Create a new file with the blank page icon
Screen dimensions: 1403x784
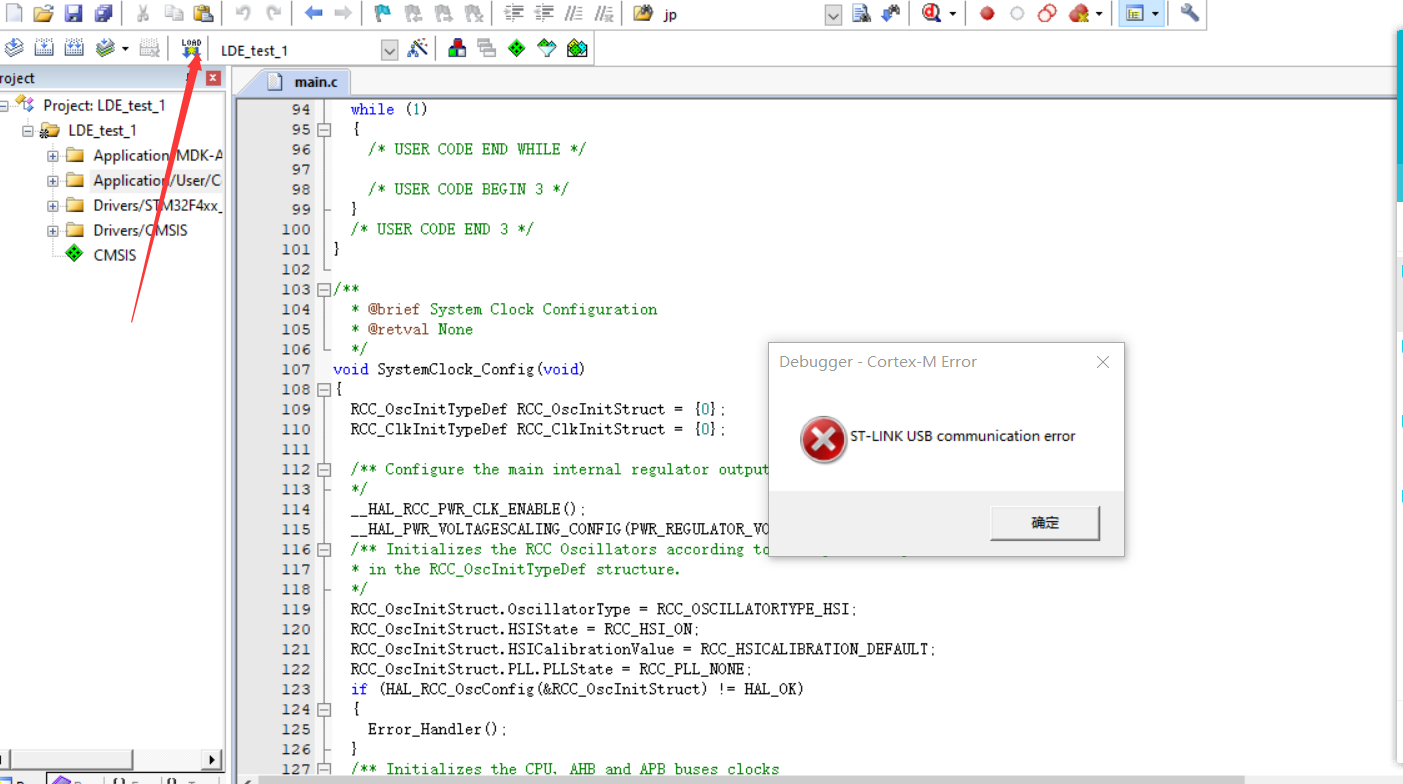[x=13, y=13]
